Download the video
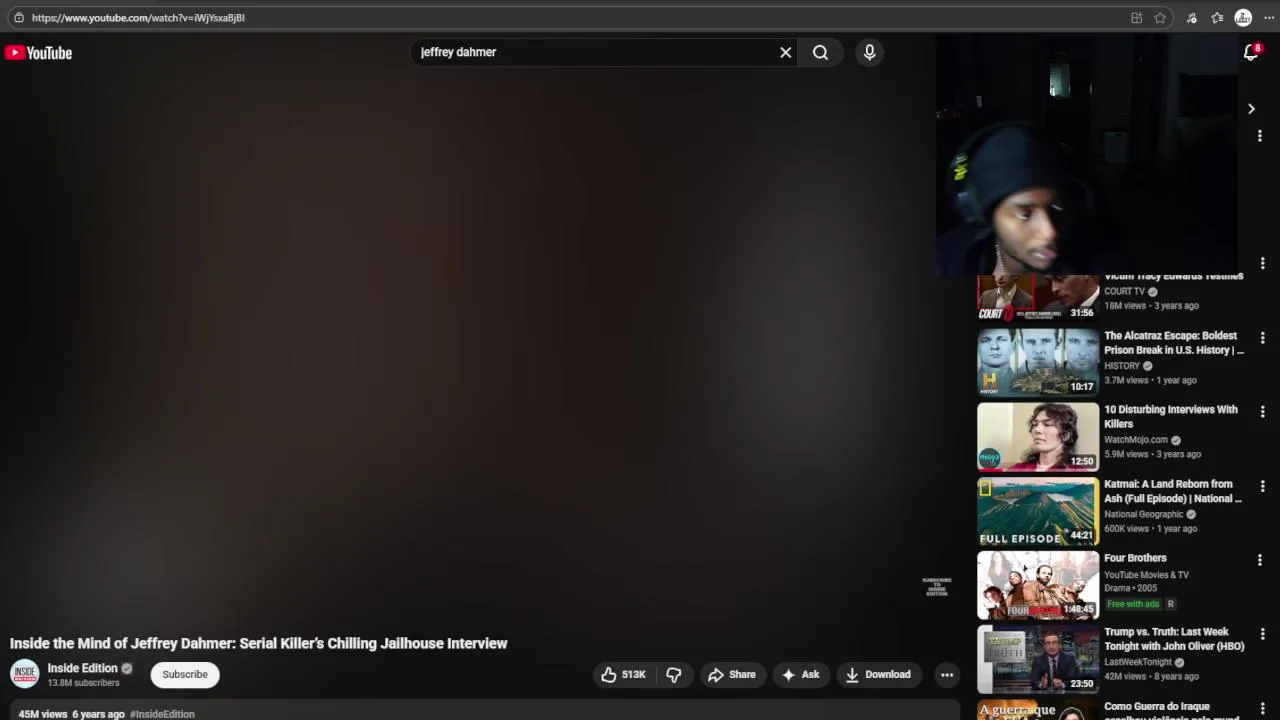Viewport: 1280px width, 720px height. click(x=878, y=675)
